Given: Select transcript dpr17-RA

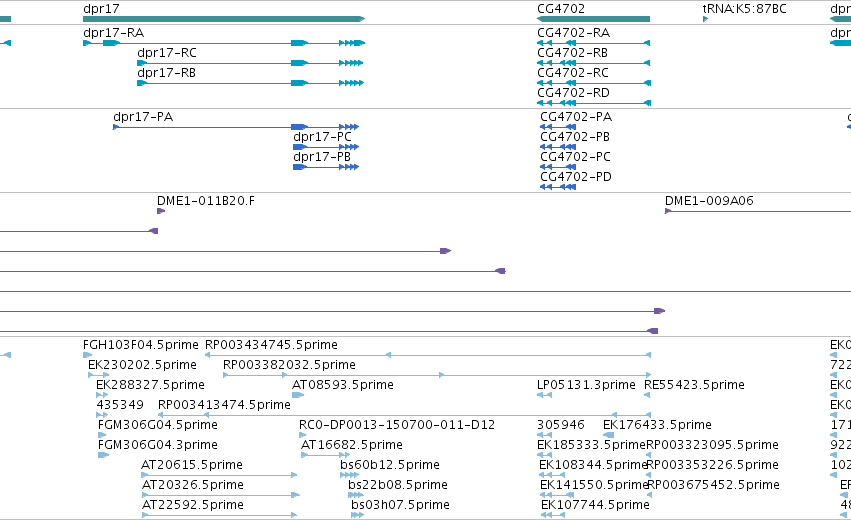Looking at the screenshot, I should coord(224,43).
